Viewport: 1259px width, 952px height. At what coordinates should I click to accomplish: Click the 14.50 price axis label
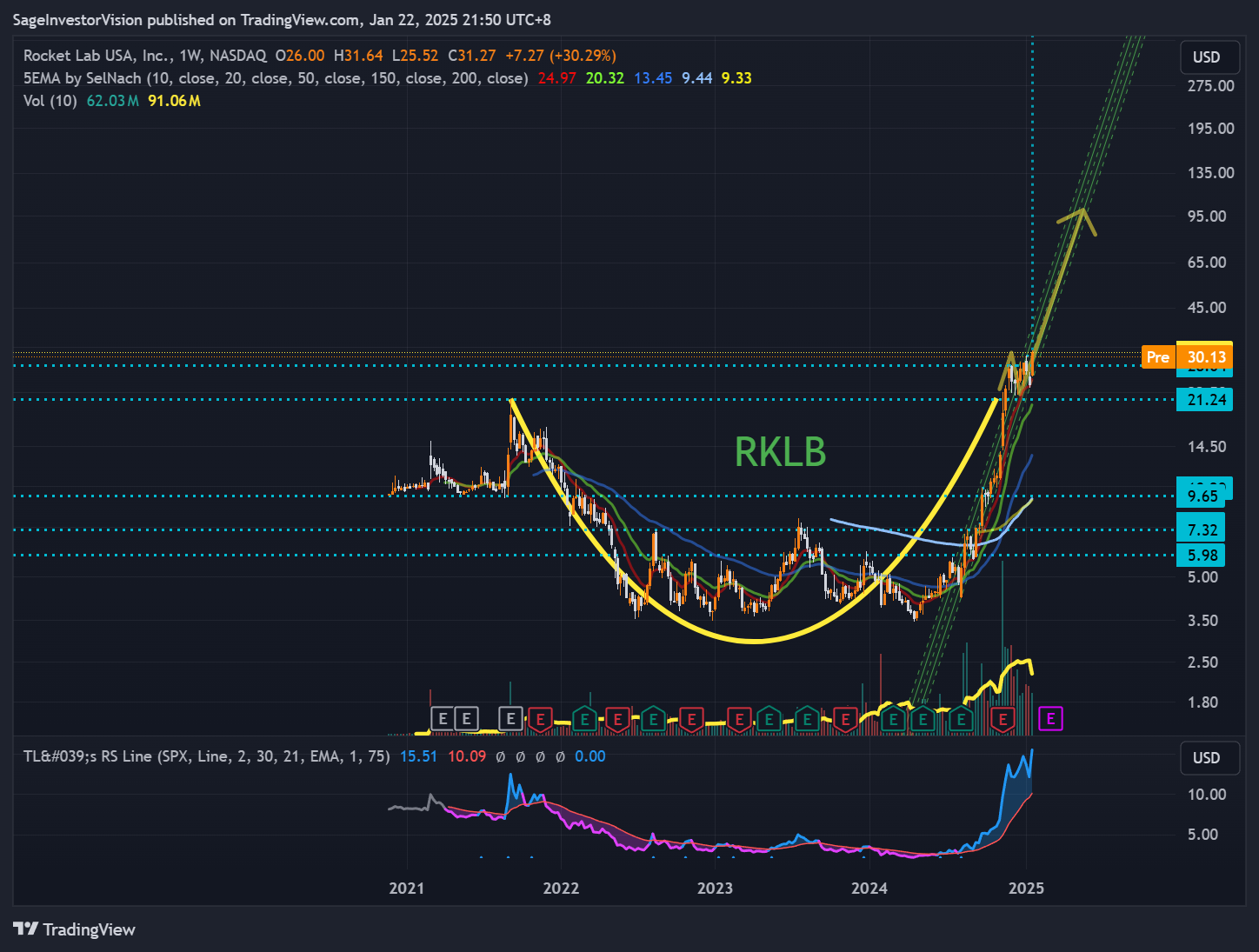[x=1207, y=447]
